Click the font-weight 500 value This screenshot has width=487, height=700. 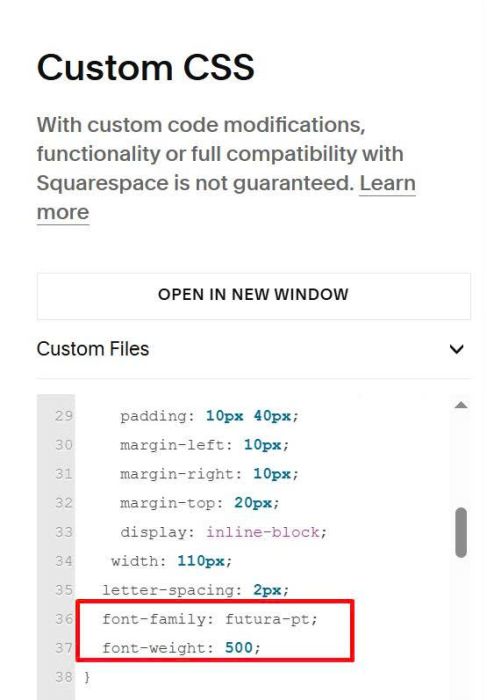[238, 647]
